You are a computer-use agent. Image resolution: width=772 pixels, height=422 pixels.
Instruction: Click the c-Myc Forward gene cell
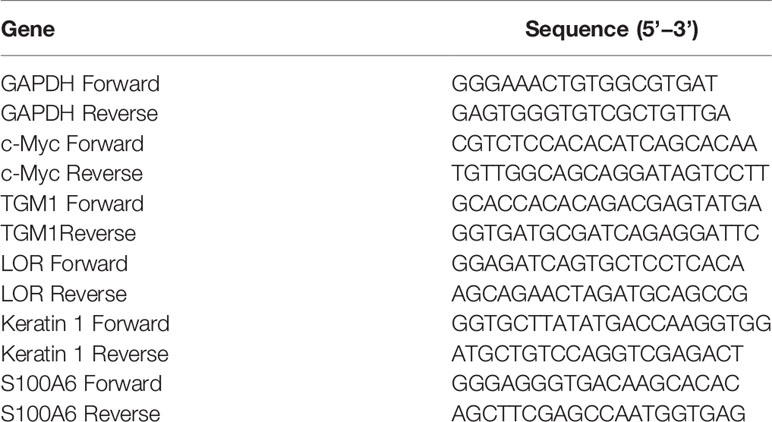point(72,144)
